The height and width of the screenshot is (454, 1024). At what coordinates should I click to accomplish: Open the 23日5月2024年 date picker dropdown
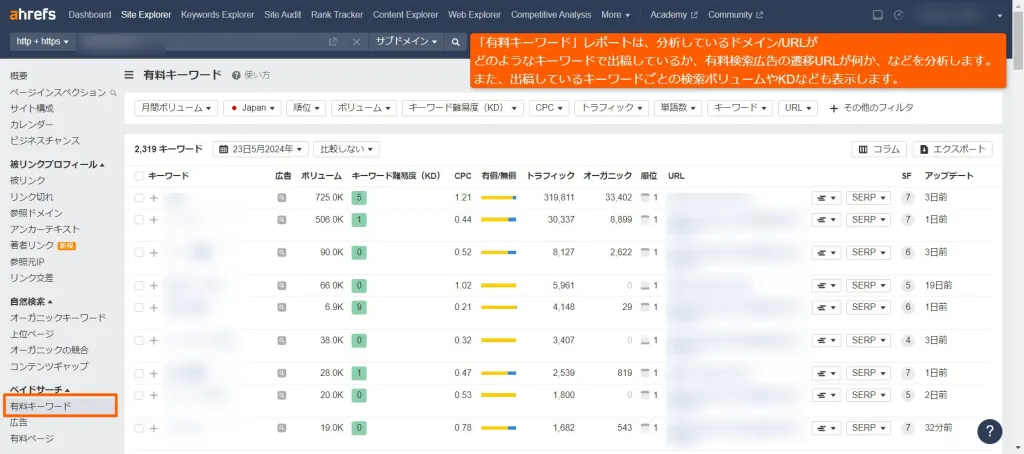(x=261, y=150)
